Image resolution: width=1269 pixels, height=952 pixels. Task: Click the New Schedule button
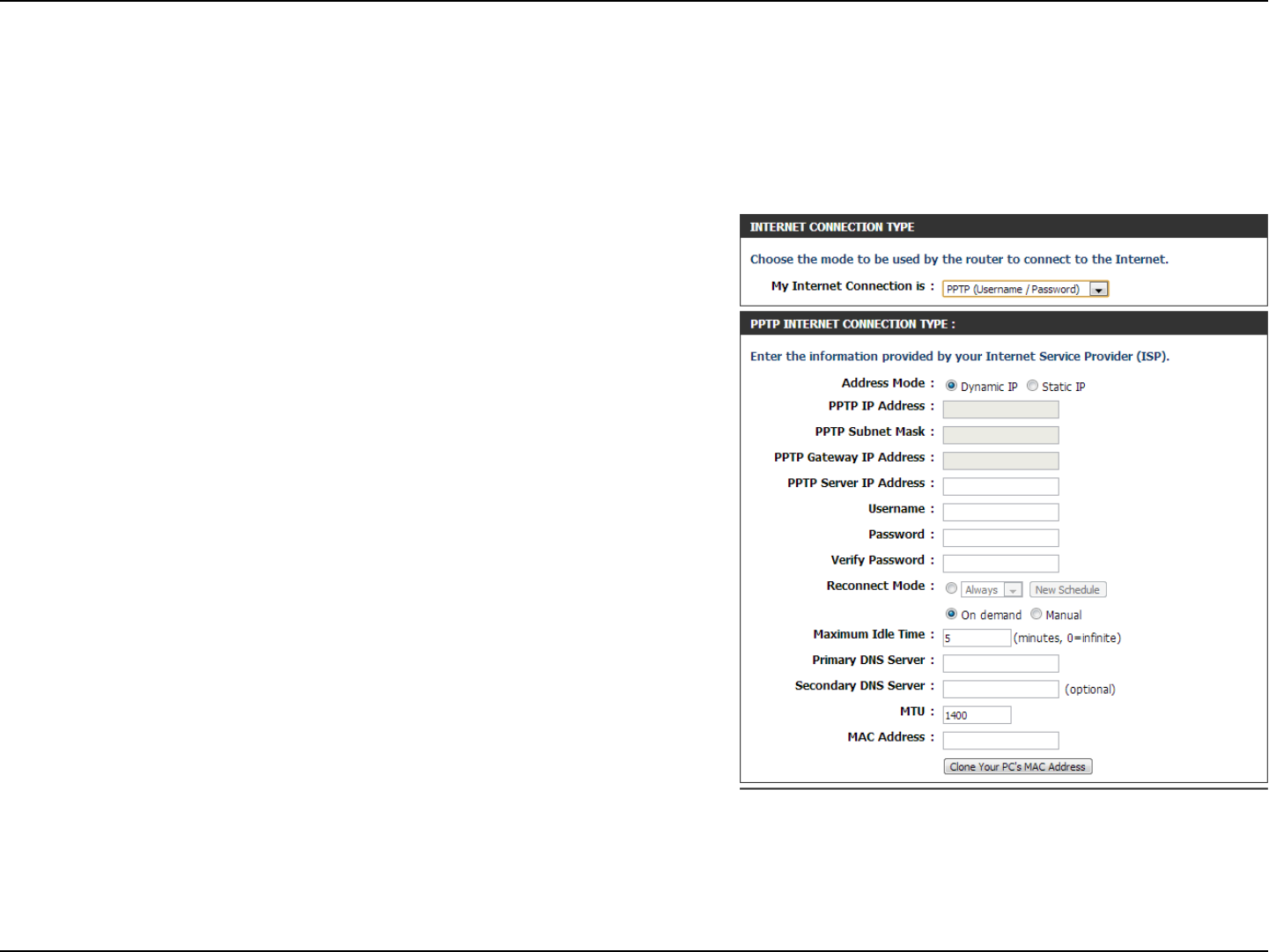coord(1067,590)
